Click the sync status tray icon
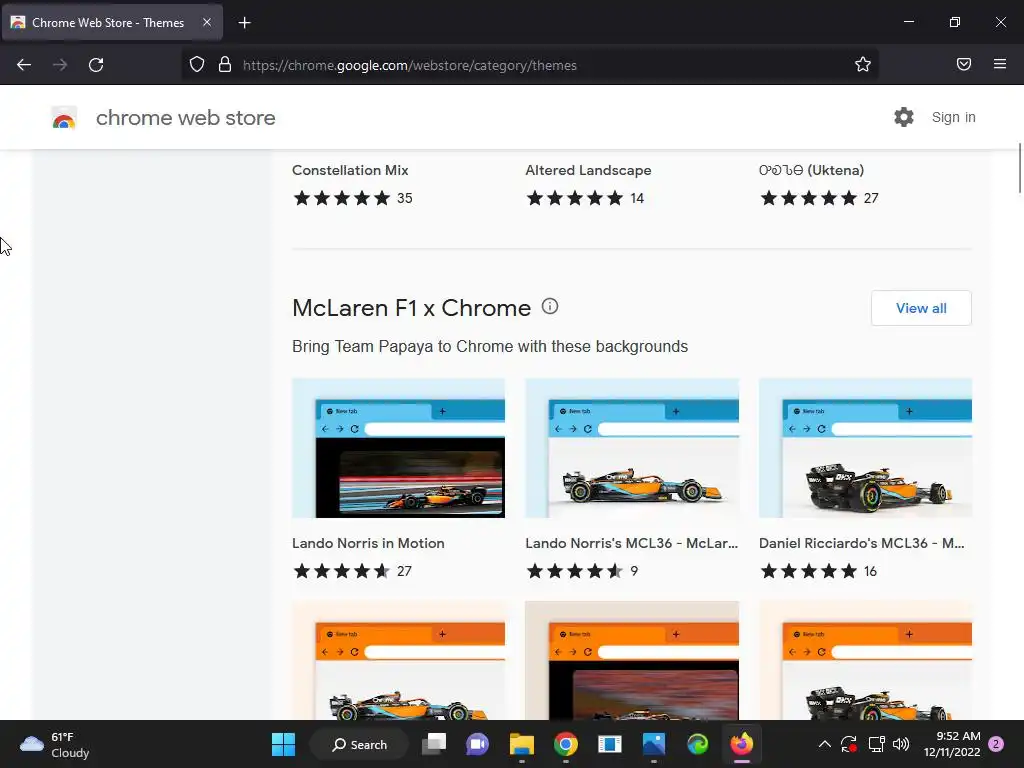The height and width of the screenshot is (768, 1024). click(849, 744)
